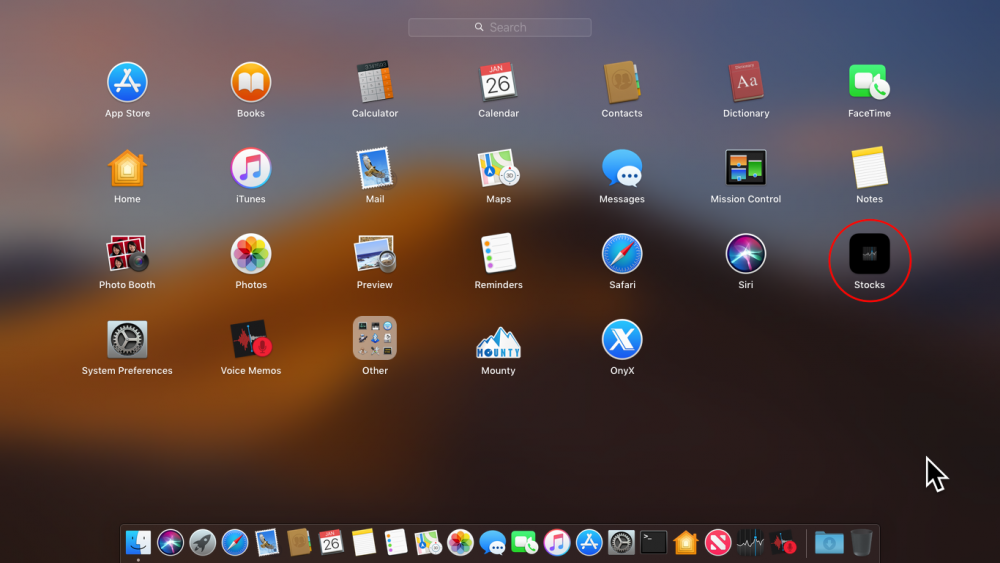Open Mail from the Launchpad grid
1000x563 pixels.
coord(374,168)
